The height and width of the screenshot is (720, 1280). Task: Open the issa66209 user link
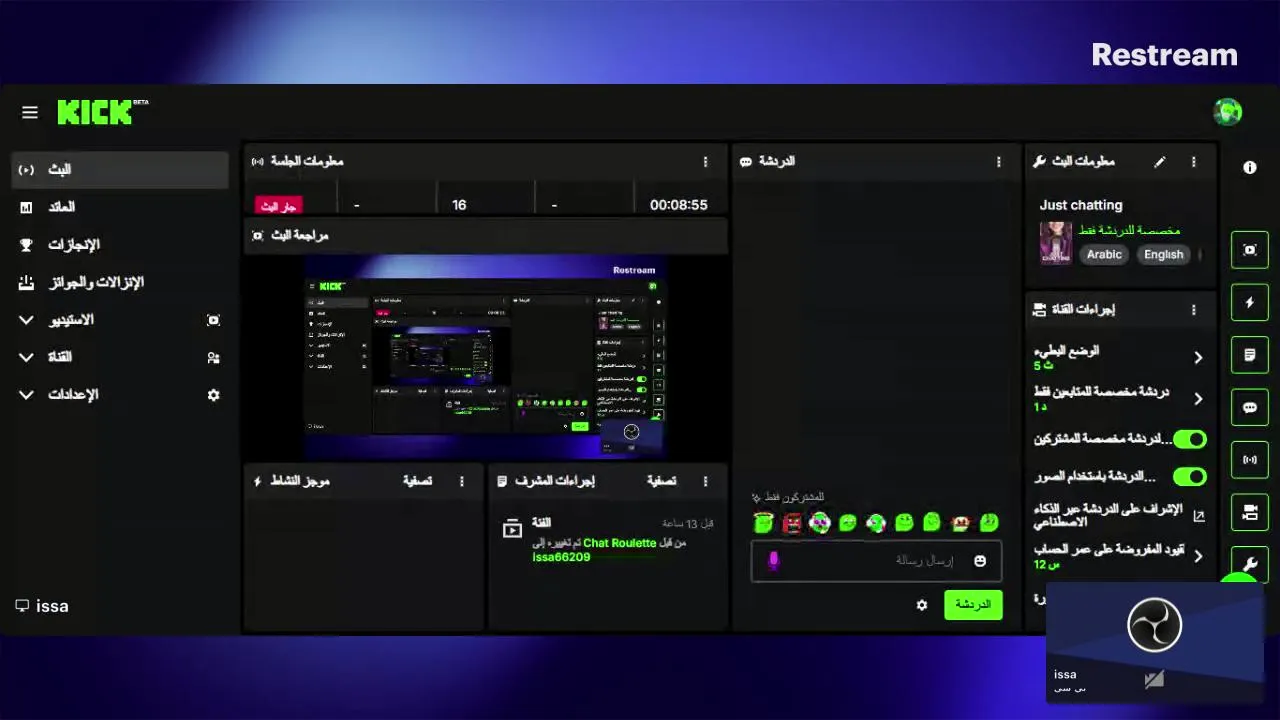tap(561, 557)
